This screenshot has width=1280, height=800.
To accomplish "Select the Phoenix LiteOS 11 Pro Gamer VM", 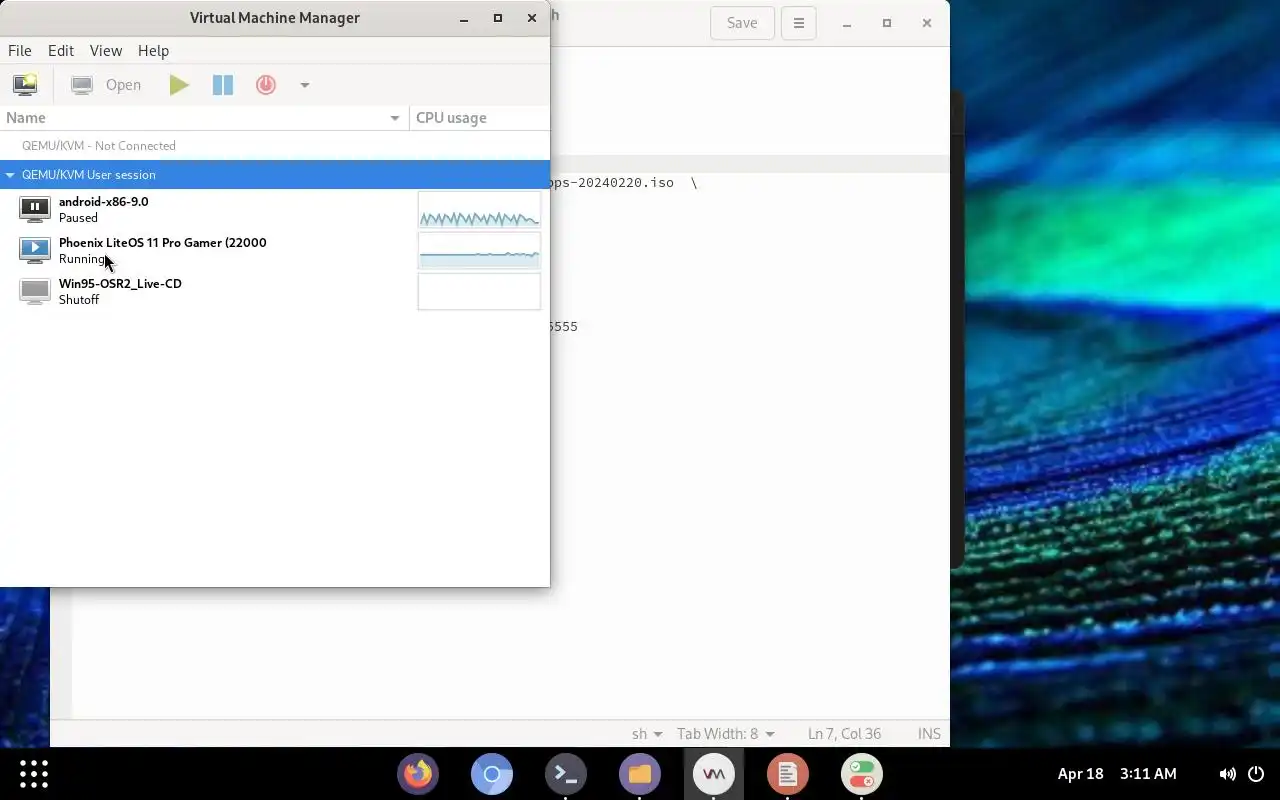I will click(275, 250).
